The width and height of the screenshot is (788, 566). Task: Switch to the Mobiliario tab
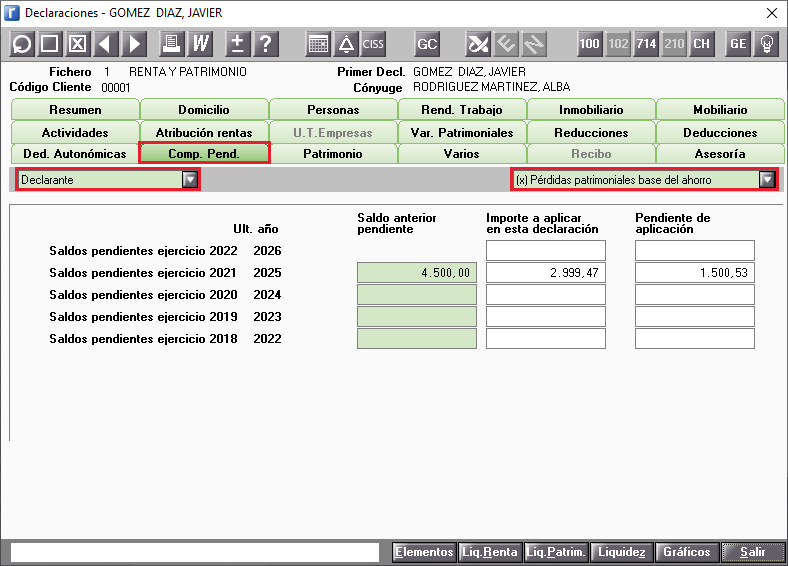(720, 110)
